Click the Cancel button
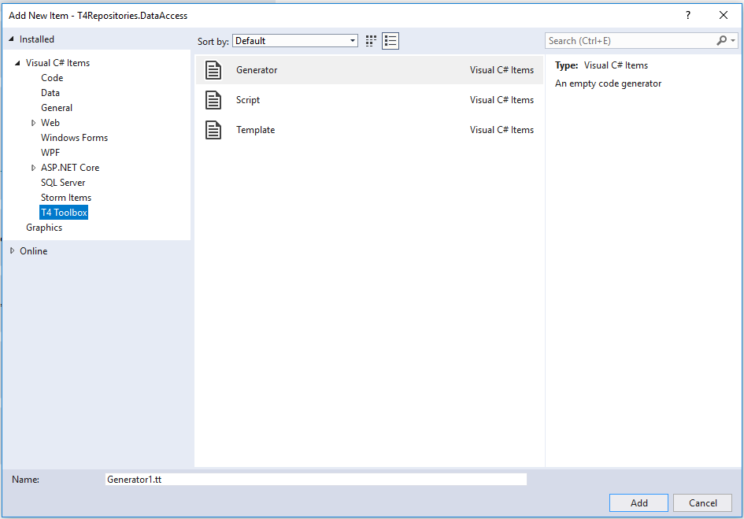 click(x=703, y=503)
